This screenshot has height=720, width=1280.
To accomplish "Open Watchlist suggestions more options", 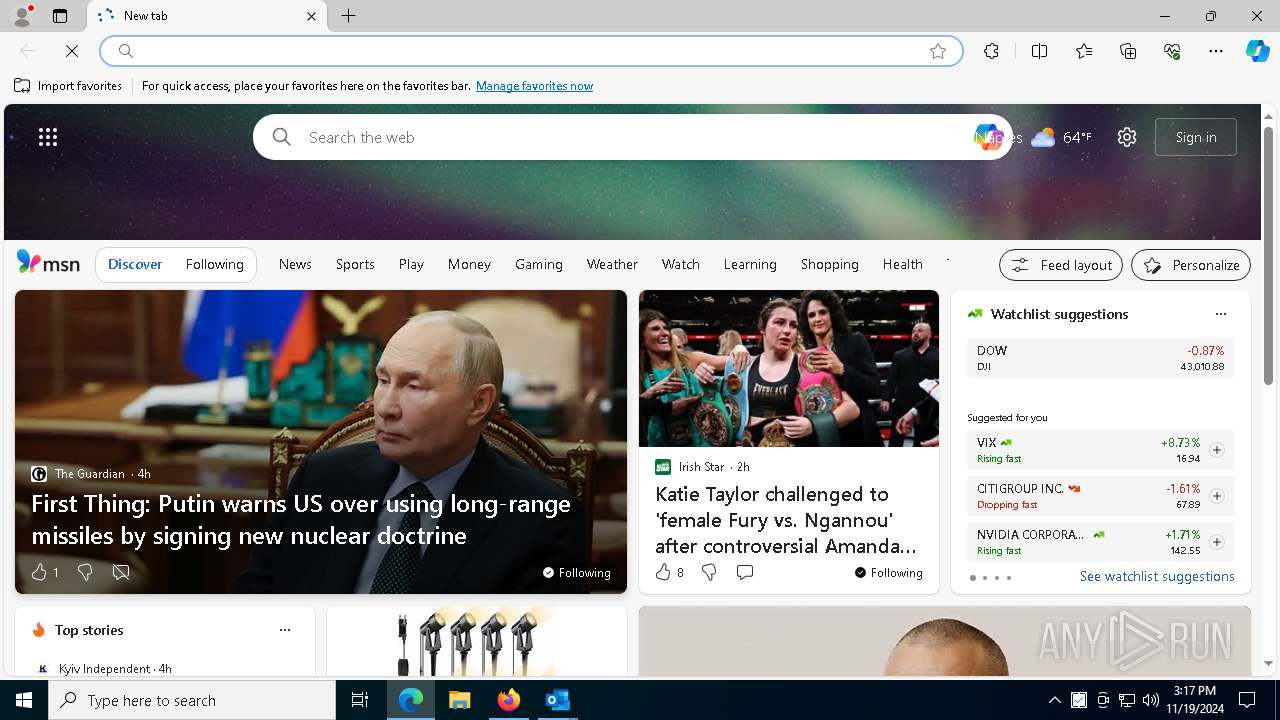I will tap(1220, 314).
